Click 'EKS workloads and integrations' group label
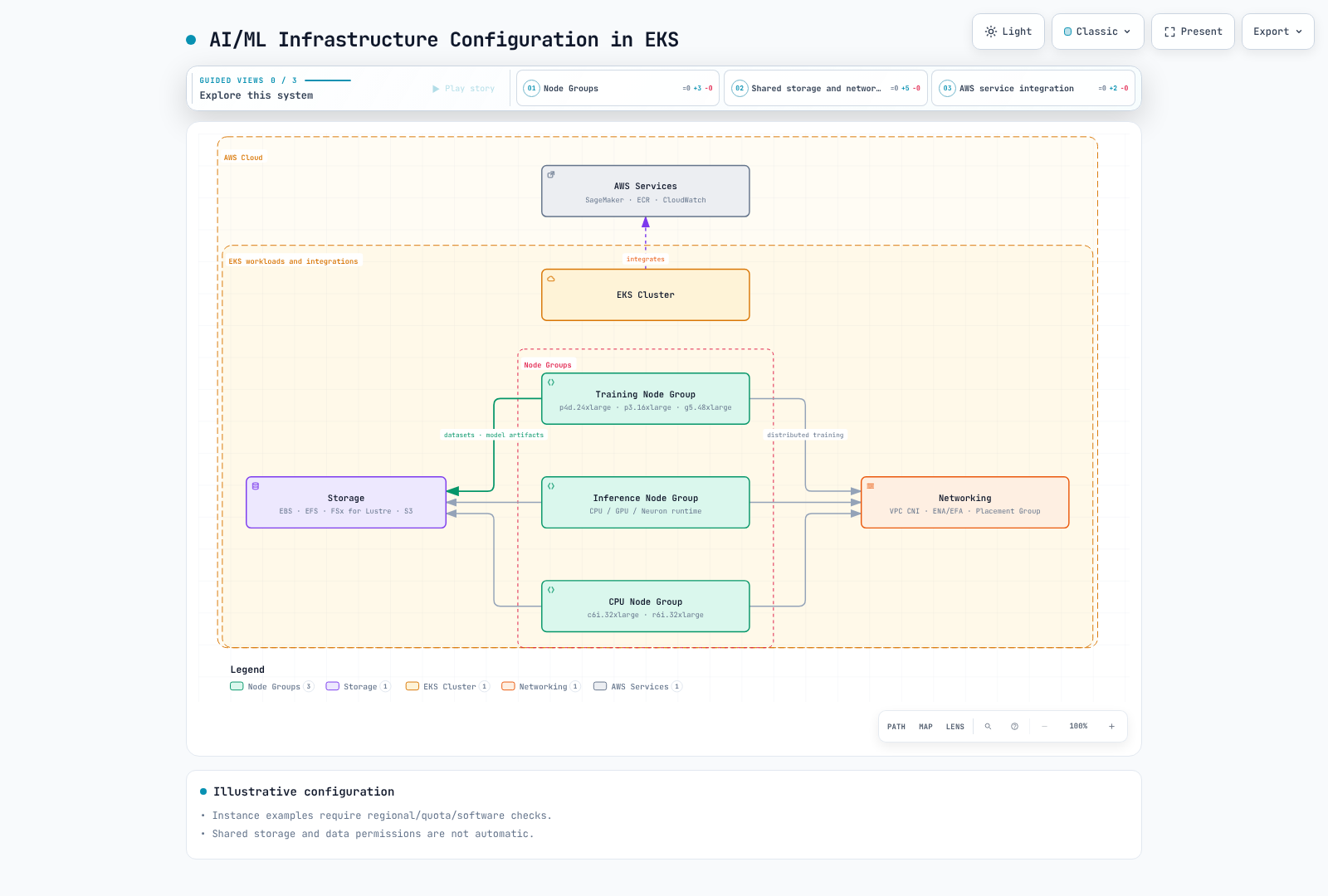Viewport: 1328px width, 896px height. tap(294, 261)
